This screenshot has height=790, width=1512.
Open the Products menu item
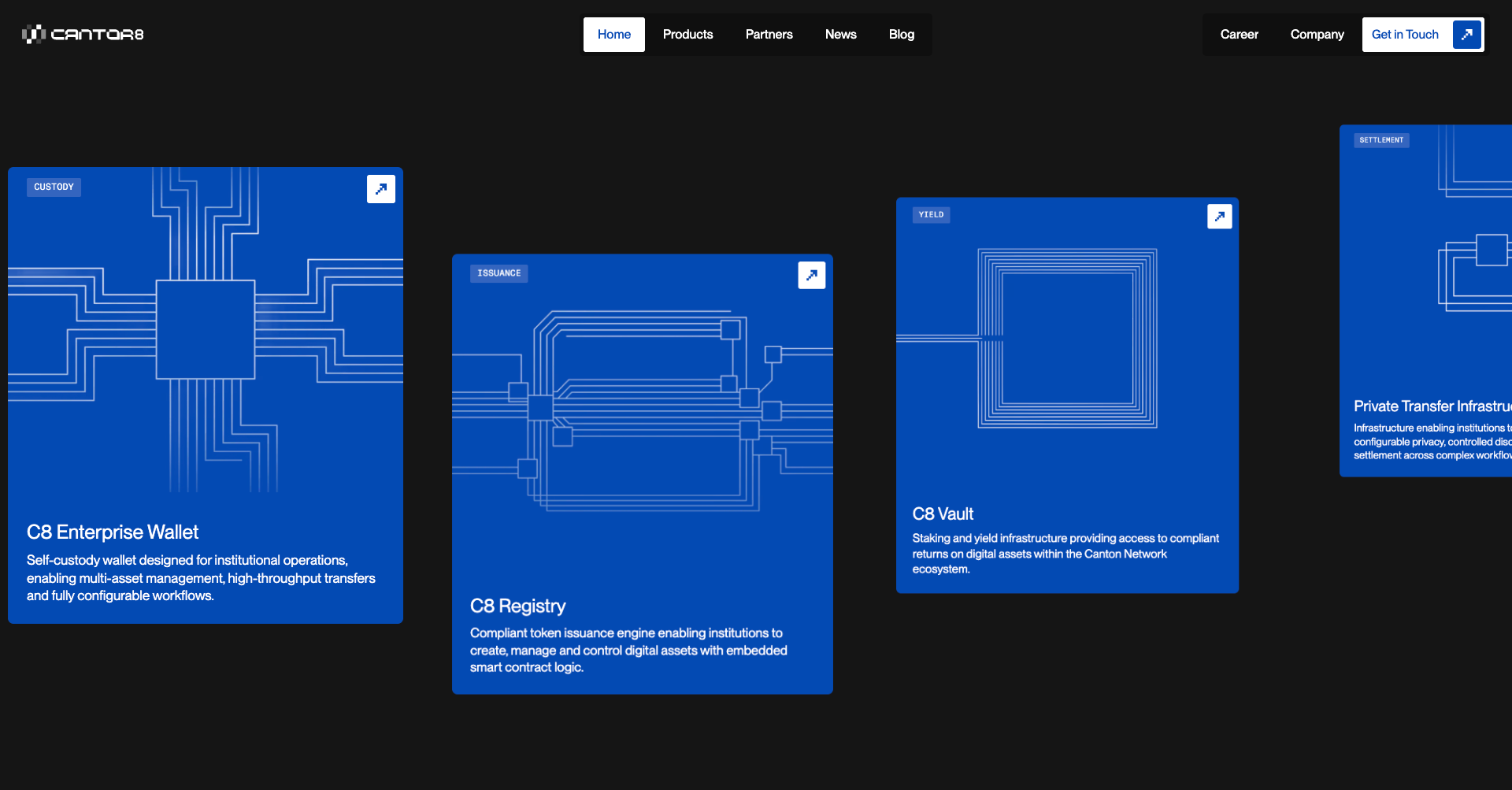pyautogui.click(x=687, y=35)
